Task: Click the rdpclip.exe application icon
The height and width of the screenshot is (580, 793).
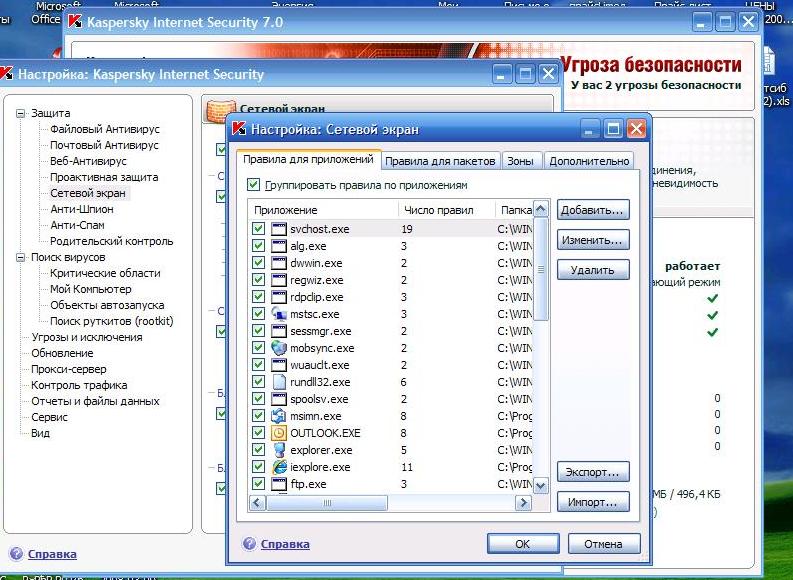Action: 279,297
